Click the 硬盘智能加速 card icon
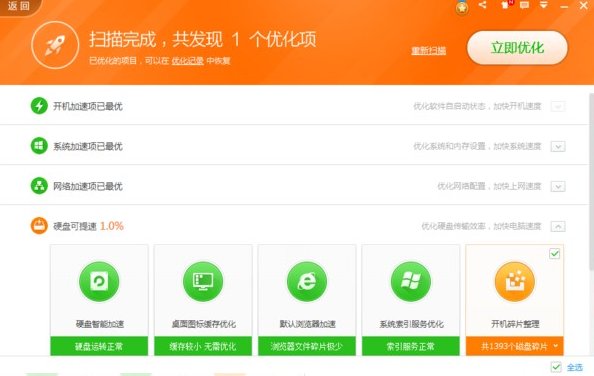This screenshot has width=594, height=376. pos(99,281)
